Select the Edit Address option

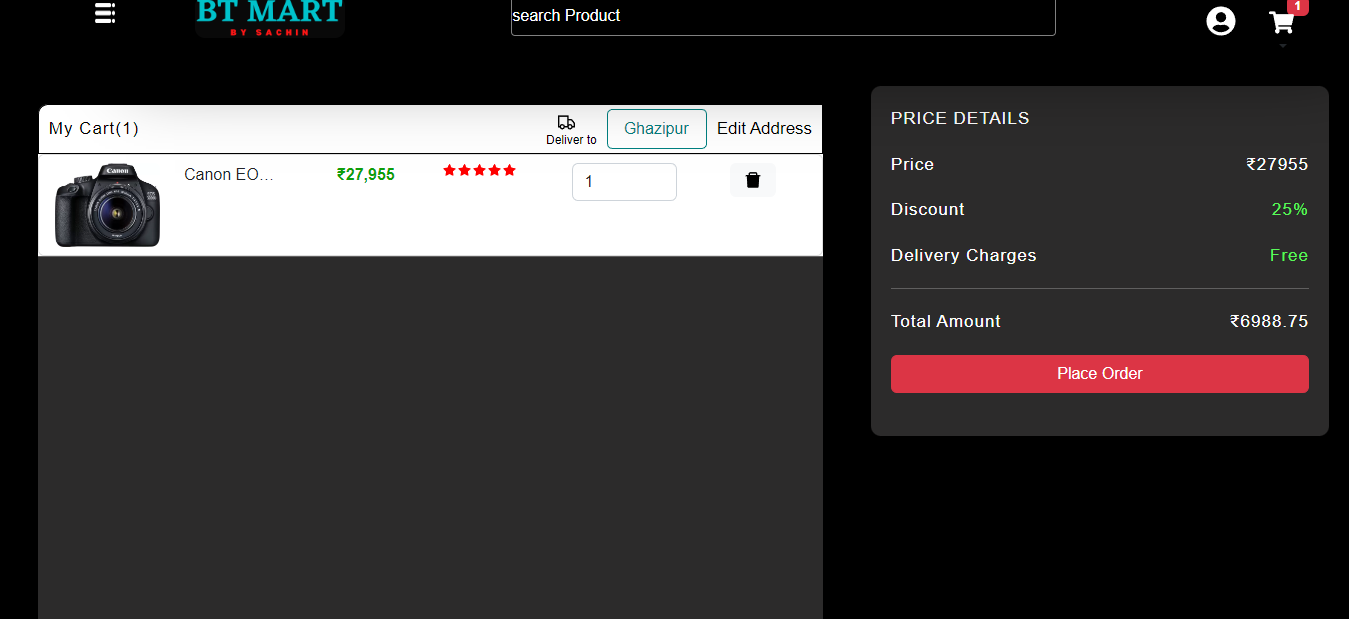(764, 128)
